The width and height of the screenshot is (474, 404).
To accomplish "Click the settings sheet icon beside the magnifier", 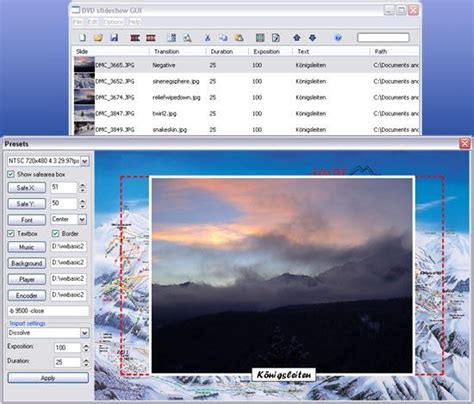I will [x=172, y=38].
